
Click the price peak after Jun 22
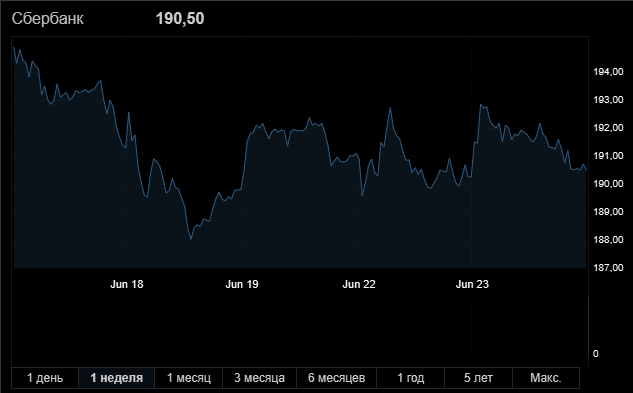pos(390,108)
